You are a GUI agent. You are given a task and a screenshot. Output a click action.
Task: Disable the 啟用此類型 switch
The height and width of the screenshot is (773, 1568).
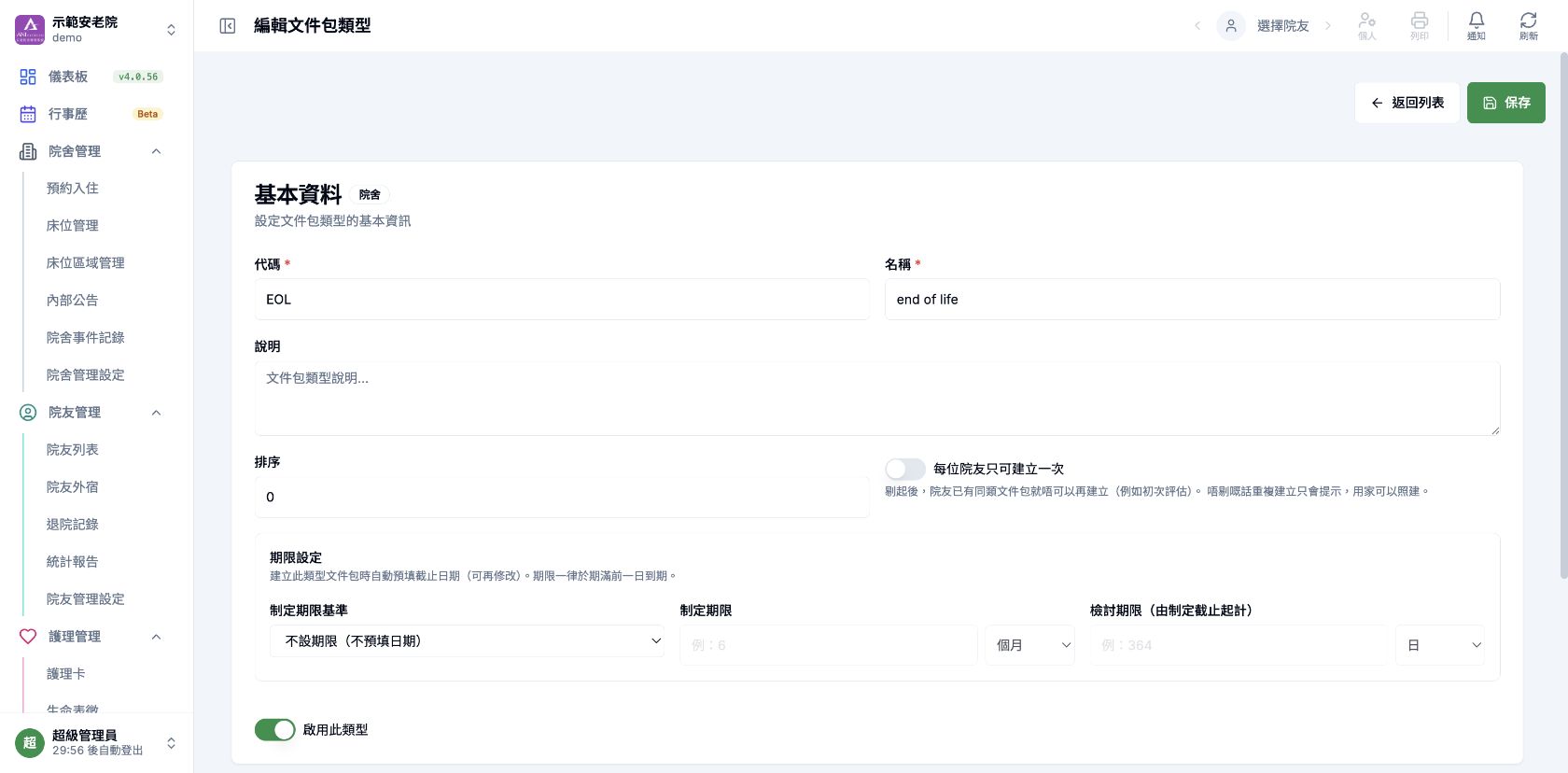tap(275, 730)
